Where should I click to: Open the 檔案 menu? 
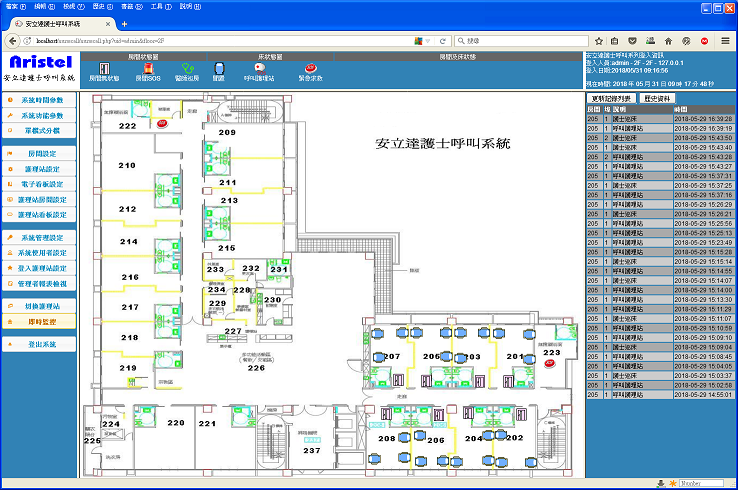16,7
